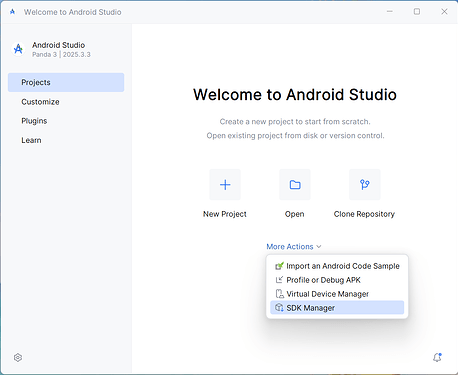Screen dimensions: 458x375
Task: Expand the More Actions dropdown
Action: tap(294, 247)
